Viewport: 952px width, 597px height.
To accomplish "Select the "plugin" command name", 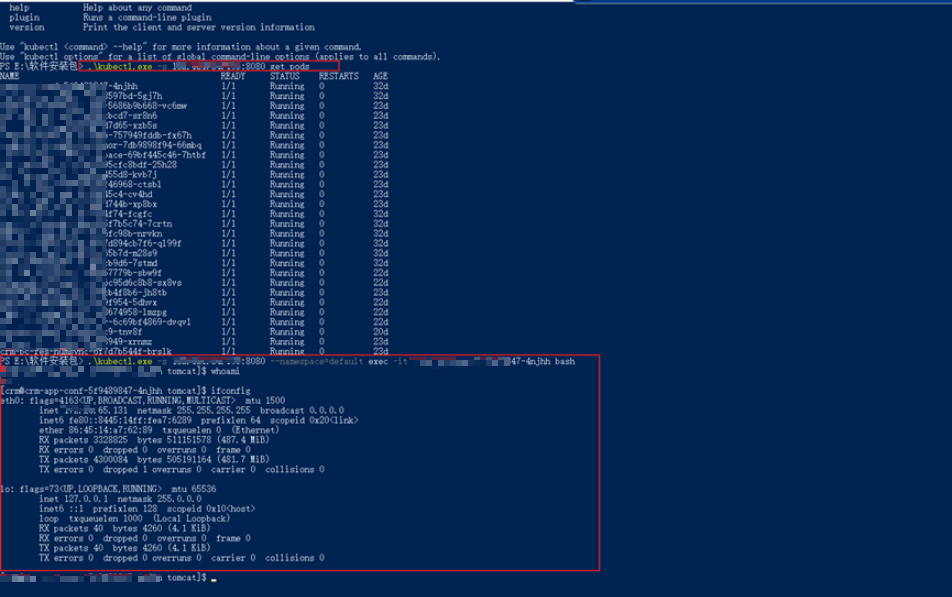I will click(x=24, y=18).
